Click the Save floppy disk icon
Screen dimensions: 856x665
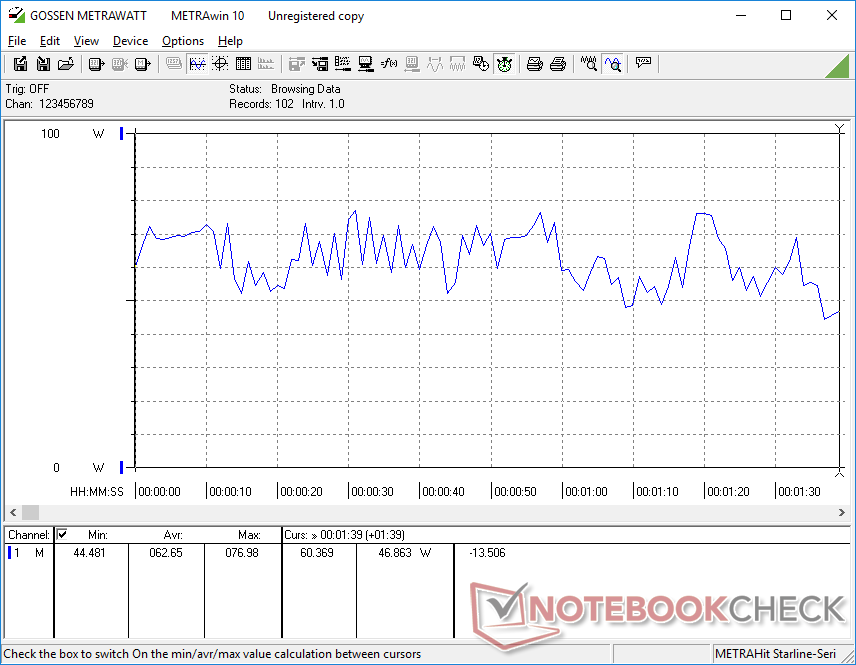(x=43, y=64)
